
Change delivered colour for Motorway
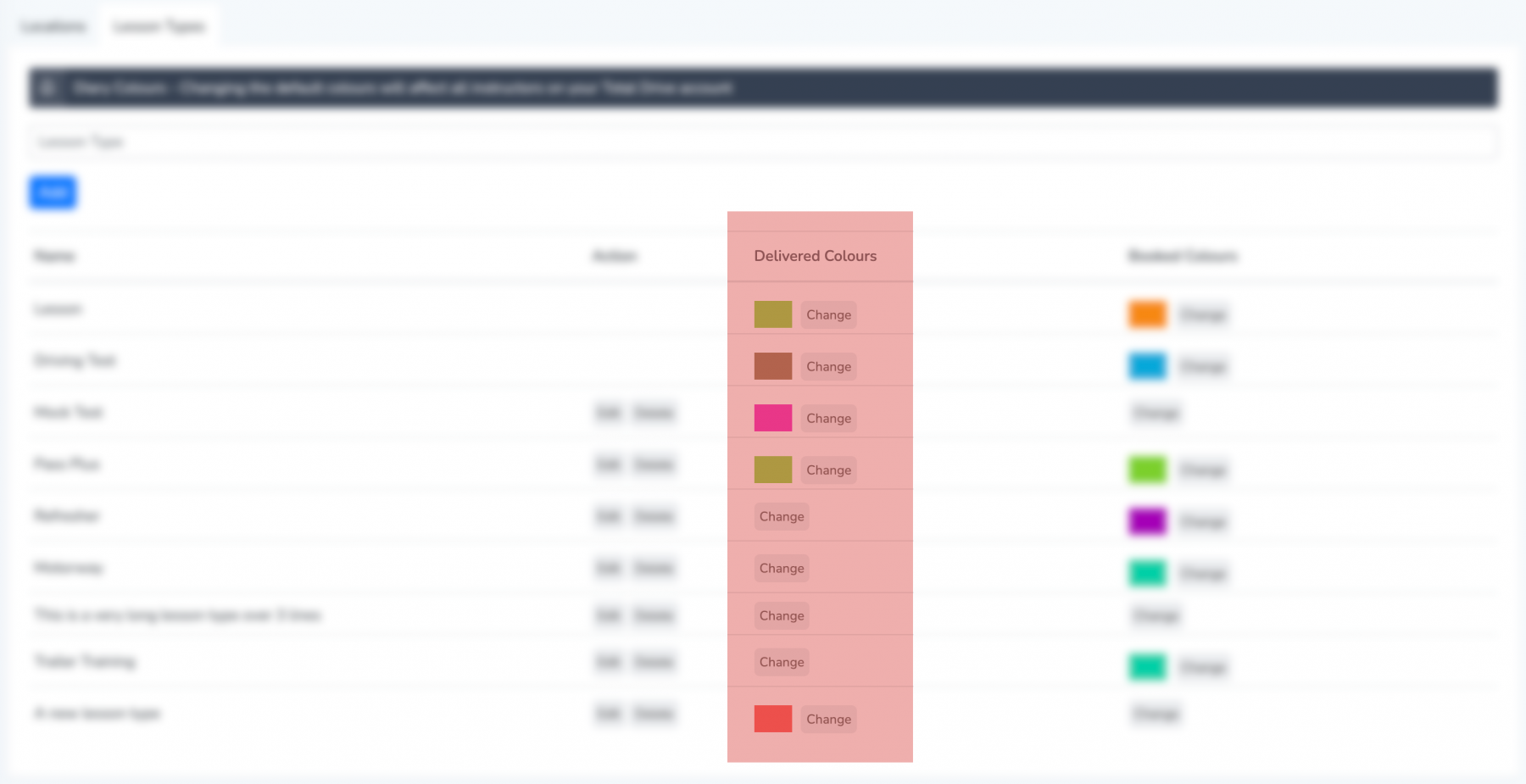pyautogui.click(x=781, y=568)
